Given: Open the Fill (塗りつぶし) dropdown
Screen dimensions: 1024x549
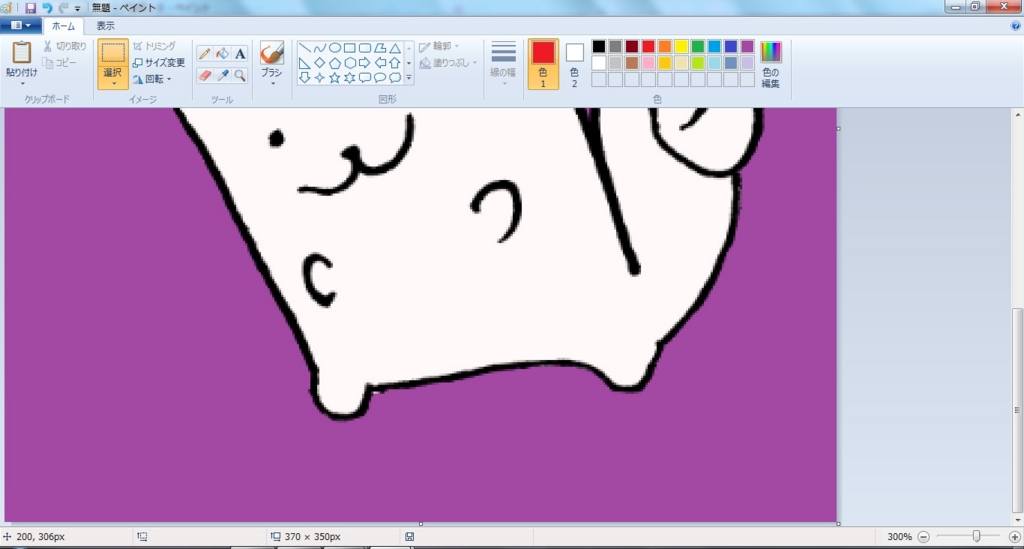Looking at the screenshot, I should click(x=447, y=63).
